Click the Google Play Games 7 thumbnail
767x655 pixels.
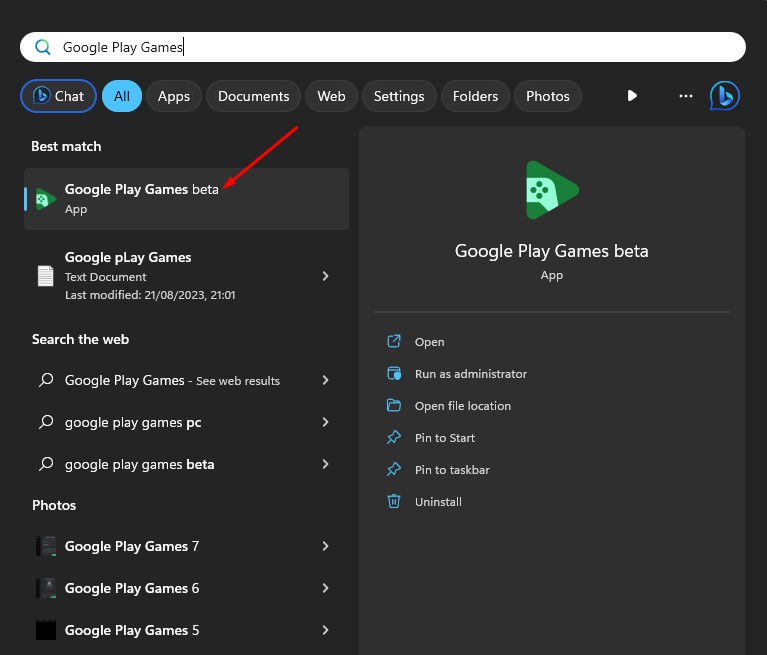tap(46, 546)
